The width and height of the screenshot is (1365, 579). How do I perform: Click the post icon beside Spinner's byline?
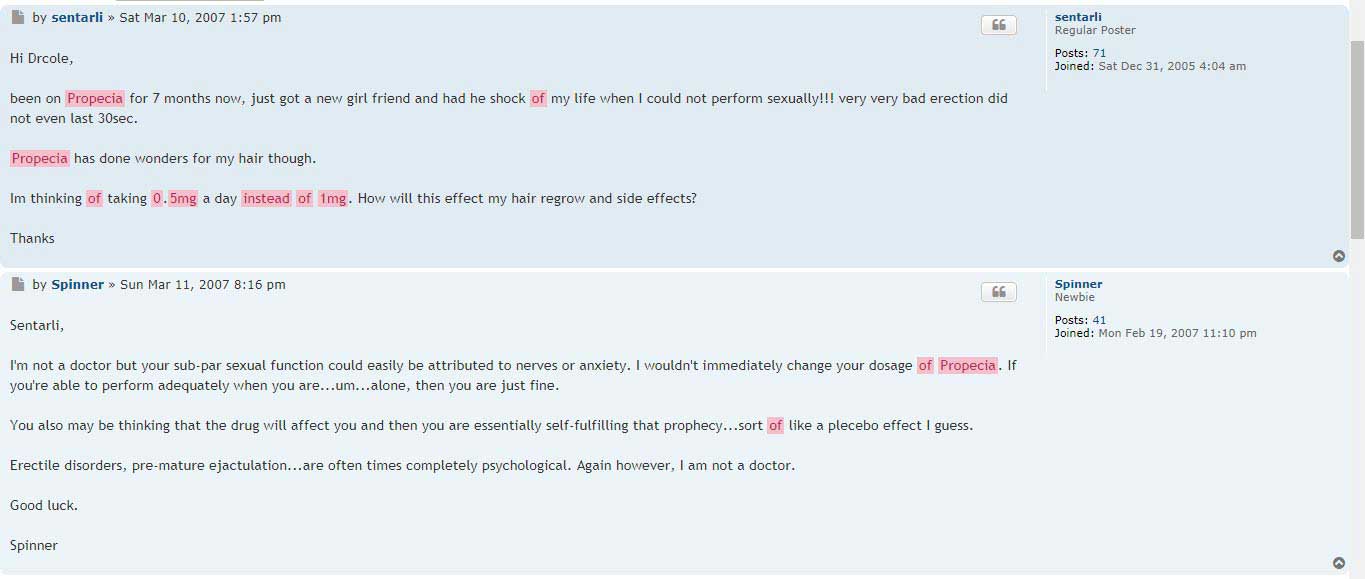[x=18, y=284]
